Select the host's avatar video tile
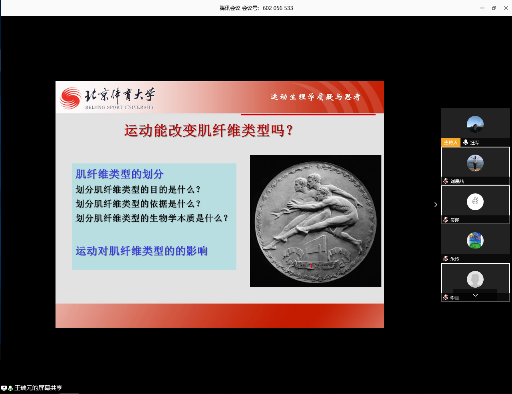The height and width of the screenshot is (394, 512). tap(475, 124)
